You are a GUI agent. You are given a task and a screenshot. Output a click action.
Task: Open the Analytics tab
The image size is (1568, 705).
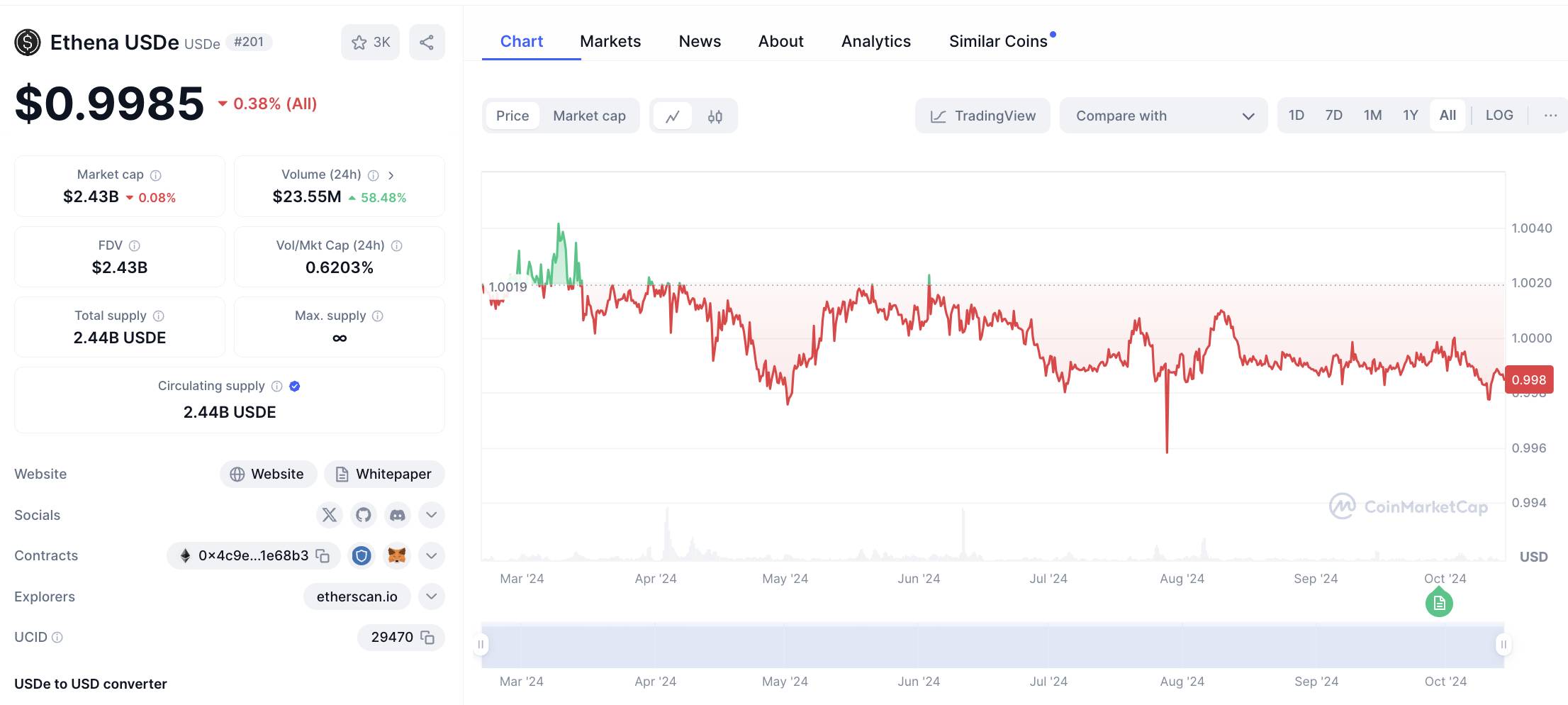point(876,41)
